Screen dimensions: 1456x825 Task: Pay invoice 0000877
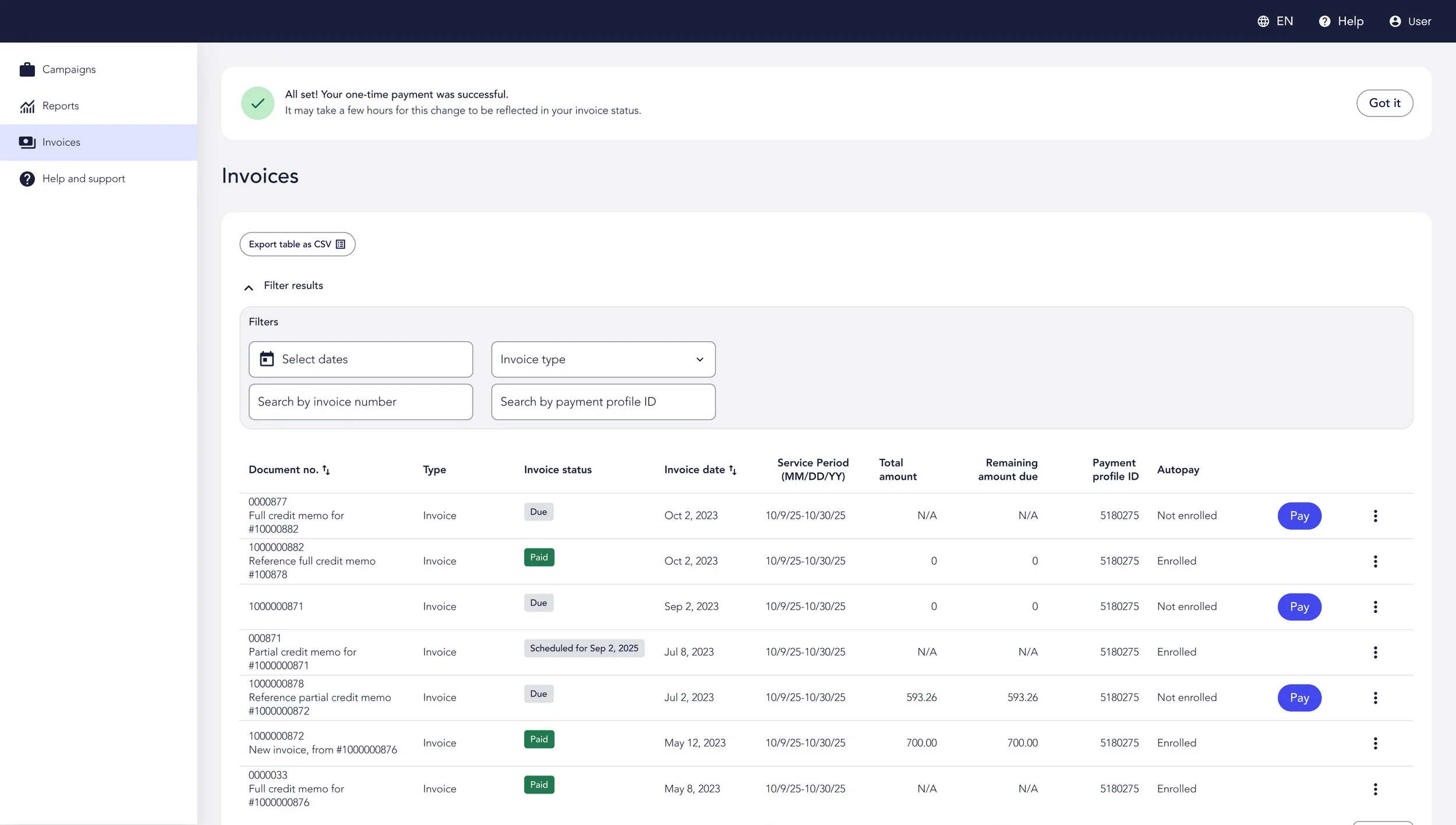click(x=1299, y=516)
